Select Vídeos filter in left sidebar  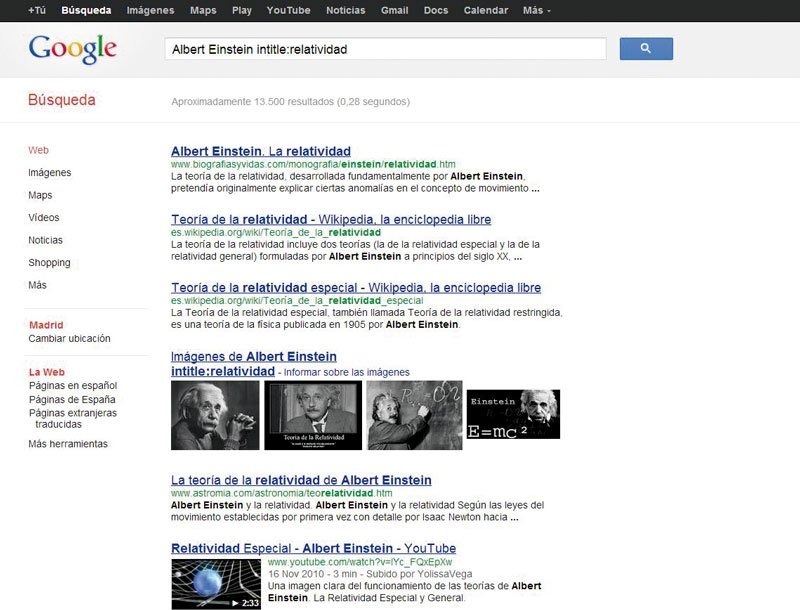coord(44,217)
